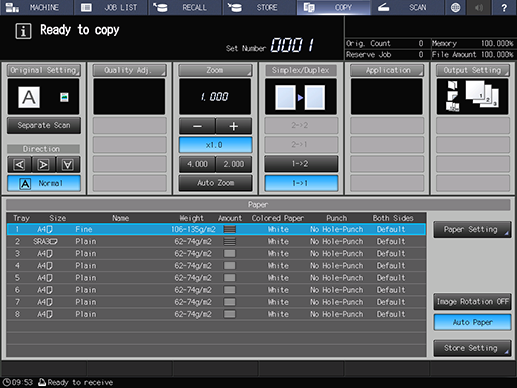Open the Output Setting menu

(x=473, y=70)
